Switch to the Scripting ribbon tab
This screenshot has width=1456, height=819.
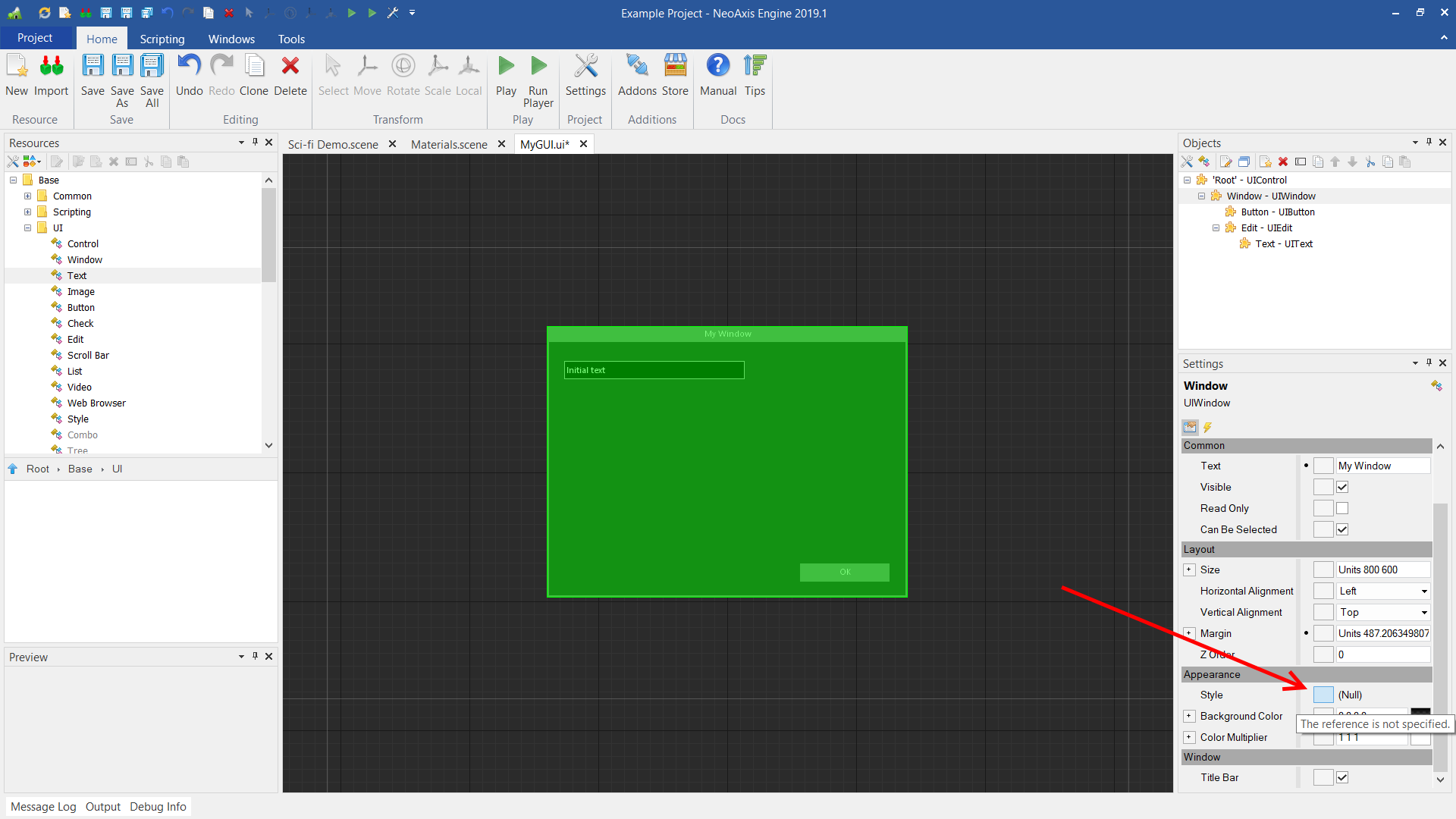tap(162, 39)
